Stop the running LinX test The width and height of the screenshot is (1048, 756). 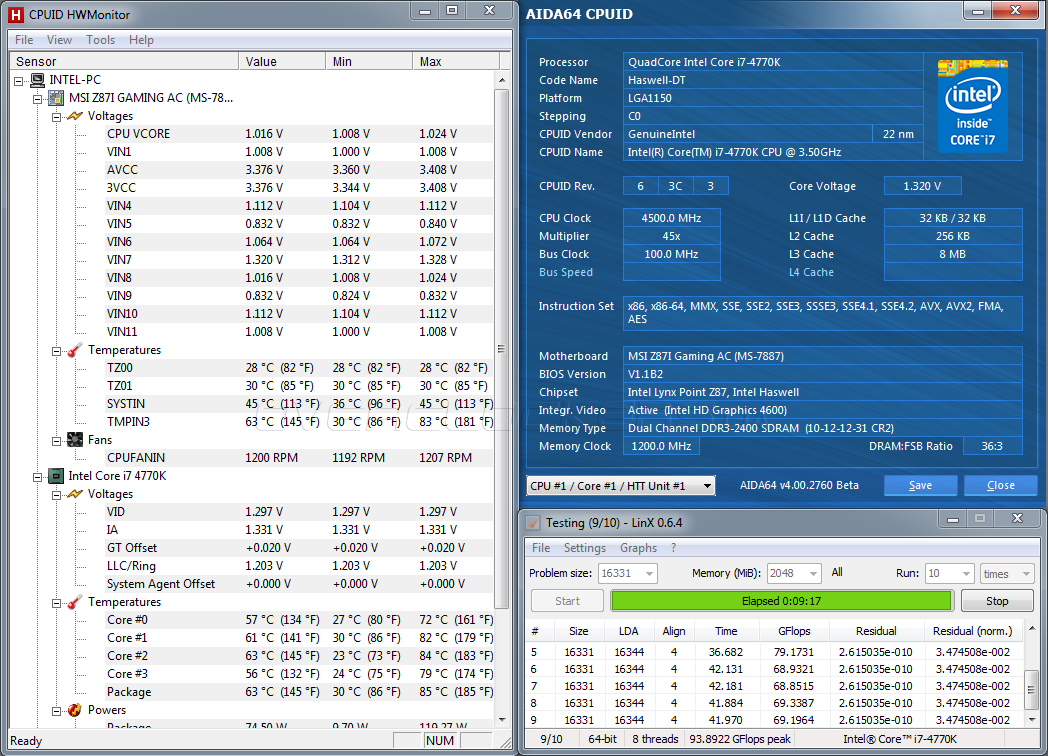(997, 601)
